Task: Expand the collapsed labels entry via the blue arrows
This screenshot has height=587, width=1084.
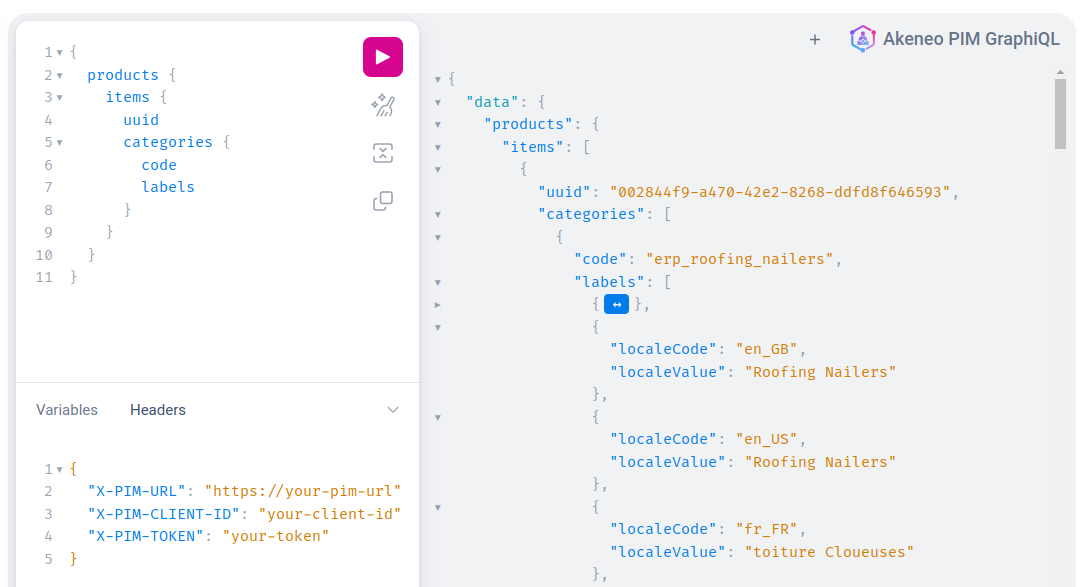Action: pos(616,304)
